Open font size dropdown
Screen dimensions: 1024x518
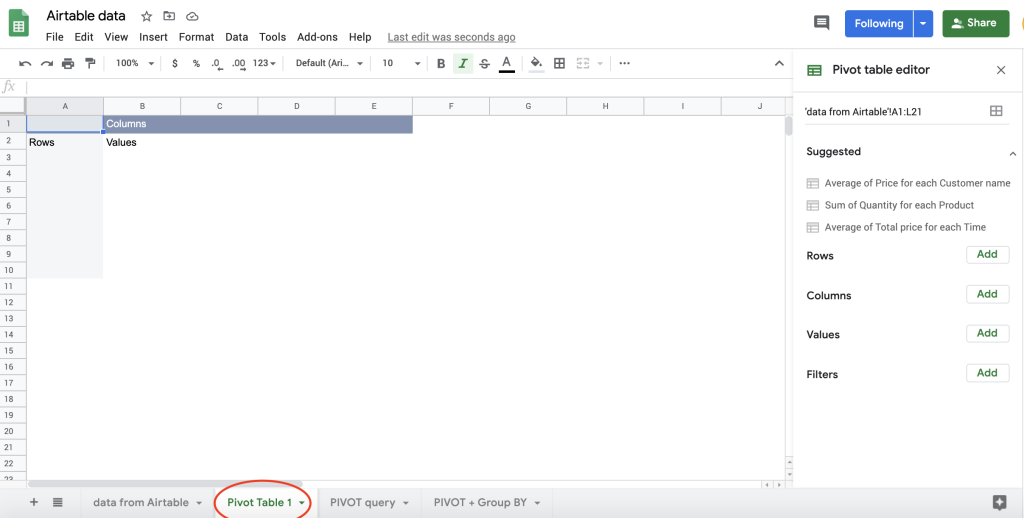click(x=401, y=63)
